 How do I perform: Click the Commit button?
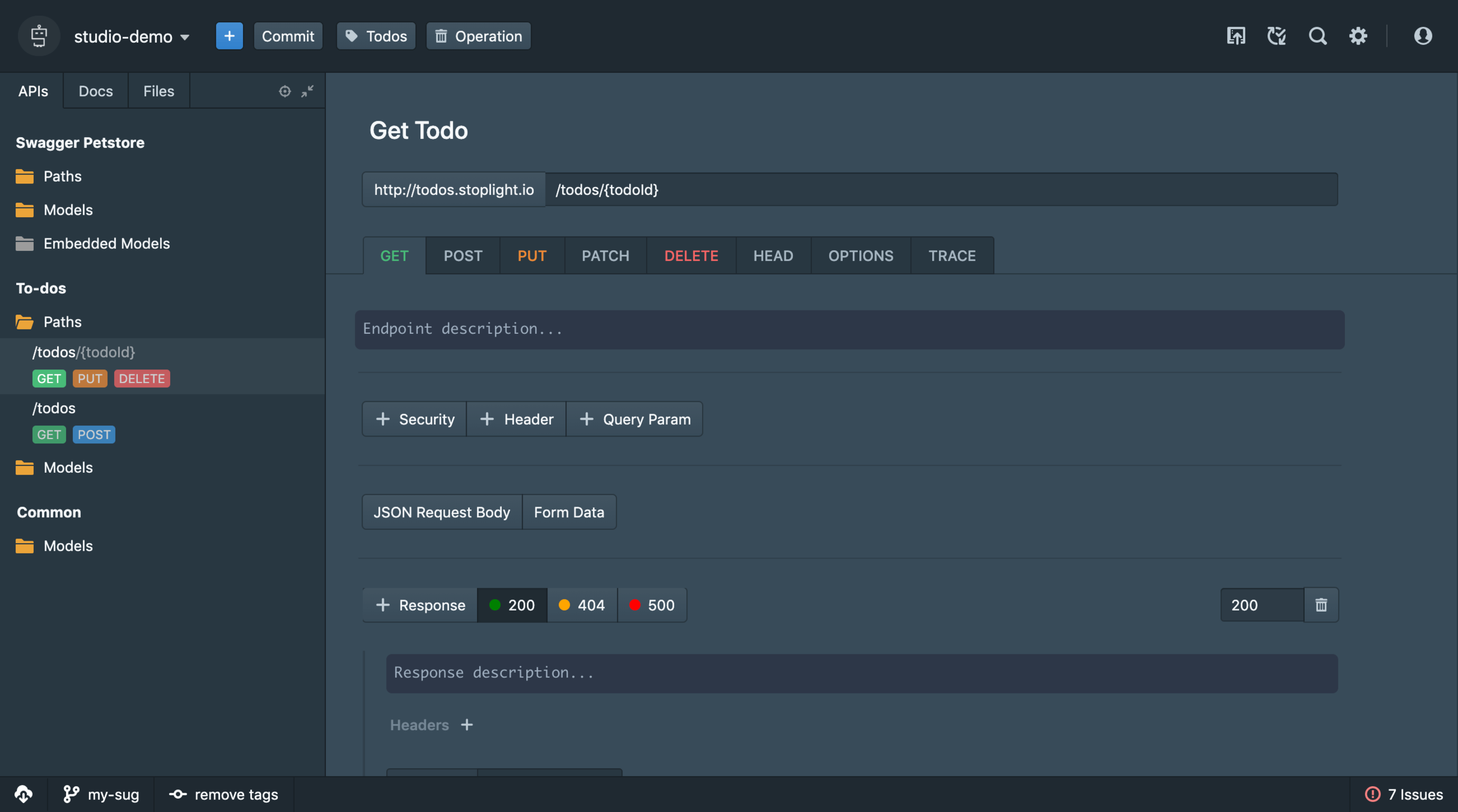(x=288, y=36)
